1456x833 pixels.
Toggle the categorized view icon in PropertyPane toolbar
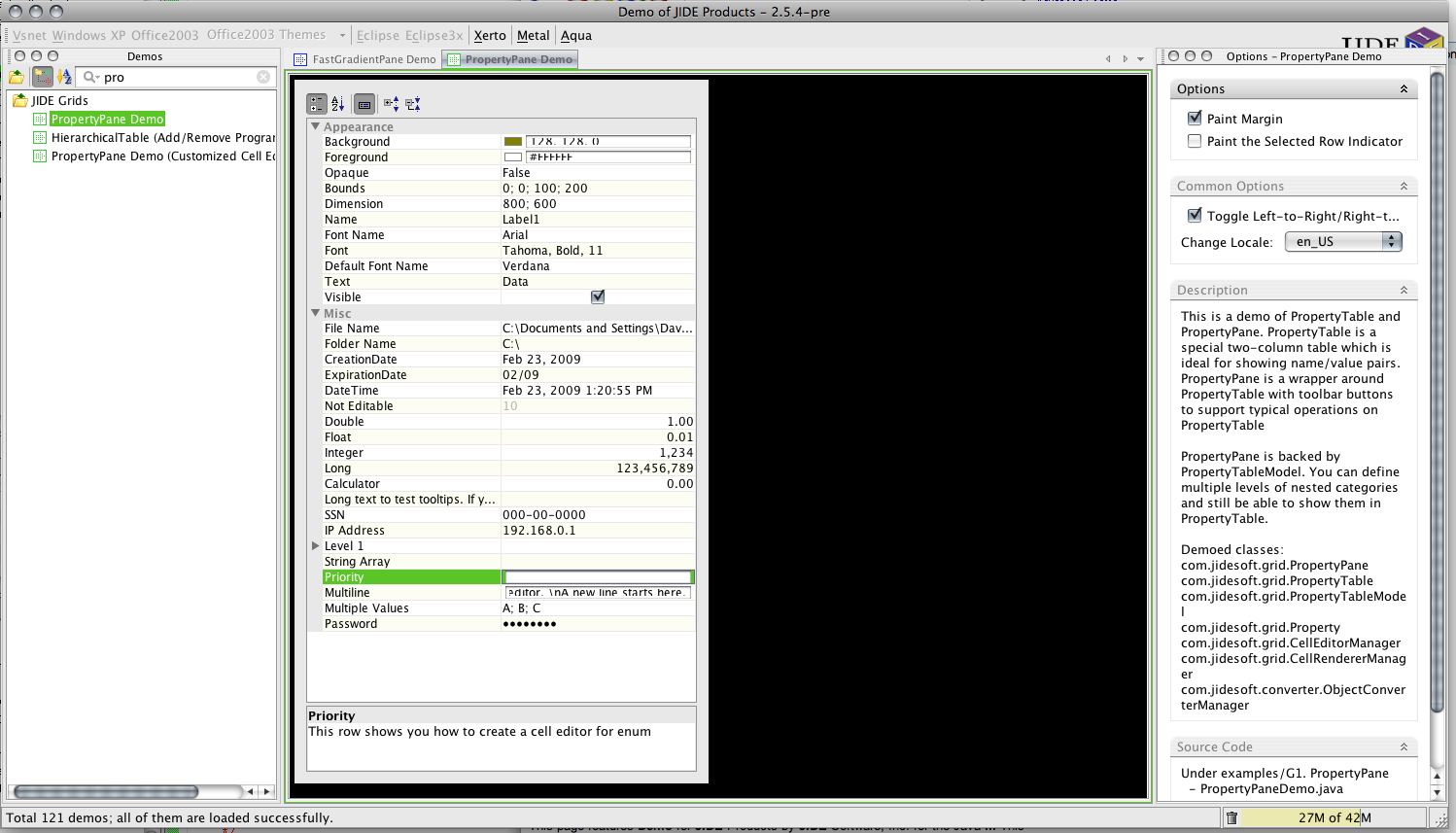[x=317, y=104]
